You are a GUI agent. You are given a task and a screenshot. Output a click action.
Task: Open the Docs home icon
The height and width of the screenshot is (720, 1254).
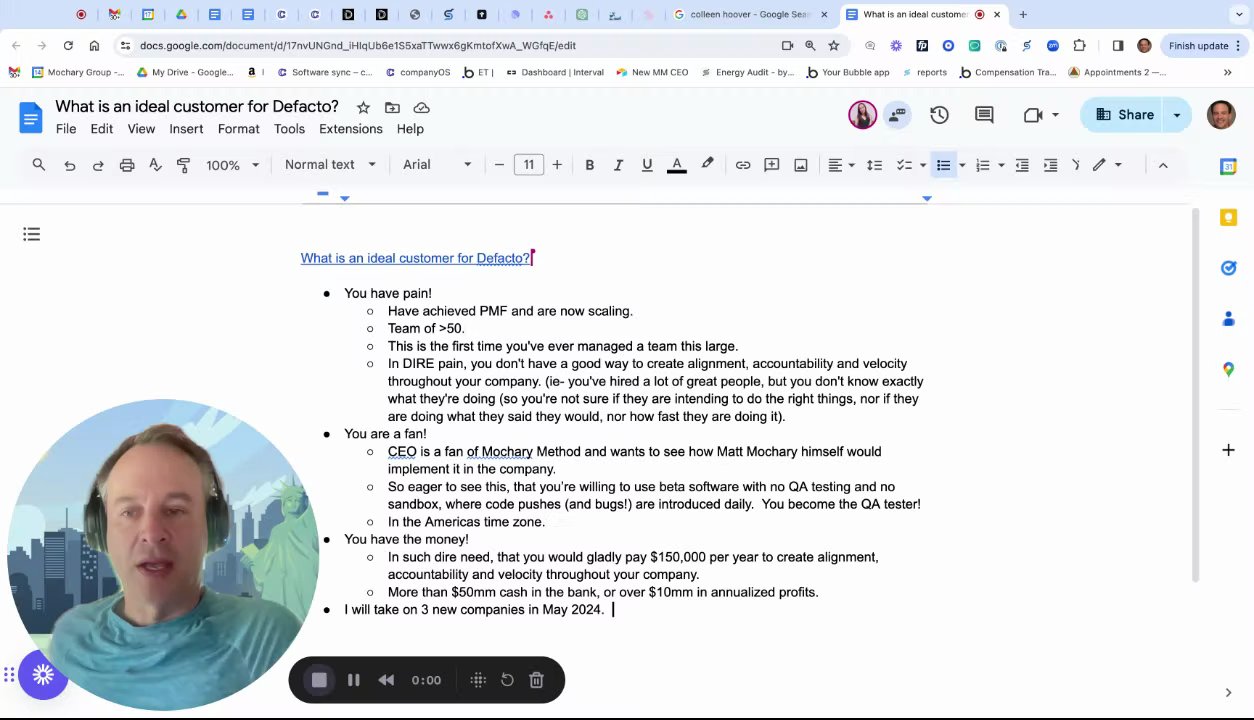pos(30,116)
